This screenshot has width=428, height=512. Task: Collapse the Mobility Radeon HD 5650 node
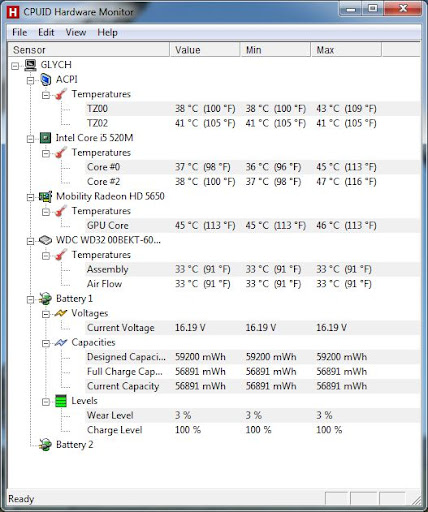point(30,197)
